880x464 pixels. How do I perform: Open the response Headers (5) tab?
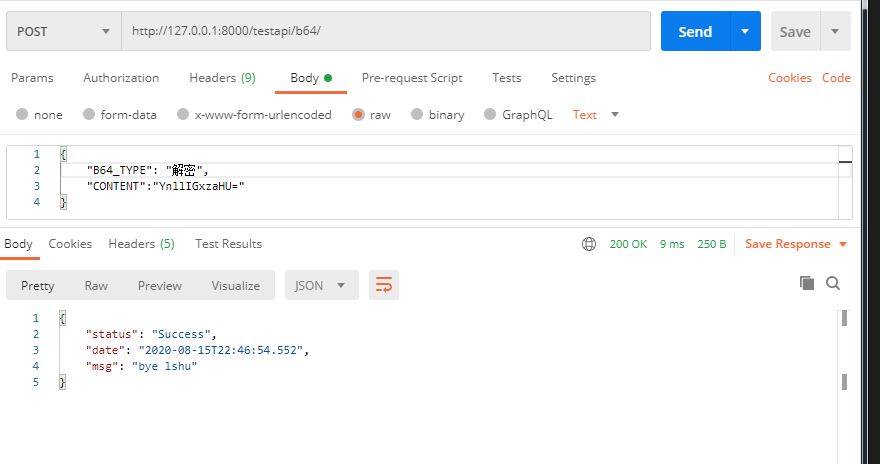pos(141,244)
